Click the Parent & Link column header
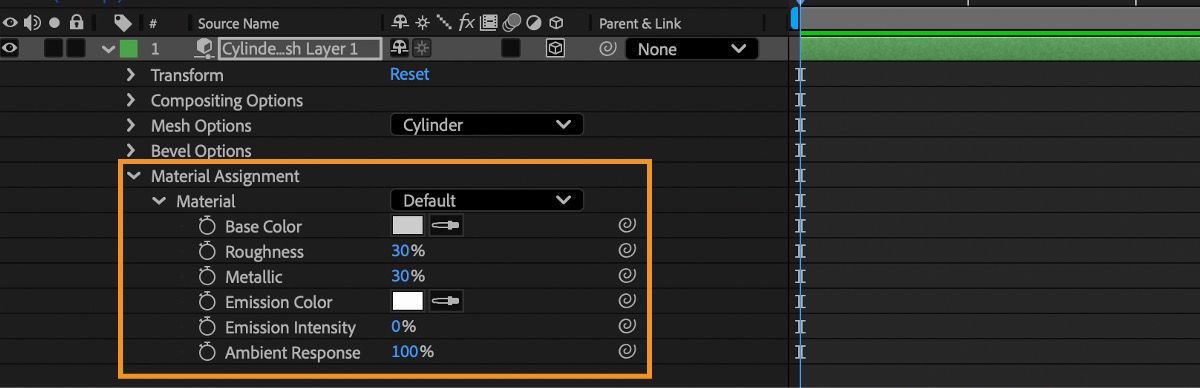1200x388 pixels. click(x=640, y=23)
